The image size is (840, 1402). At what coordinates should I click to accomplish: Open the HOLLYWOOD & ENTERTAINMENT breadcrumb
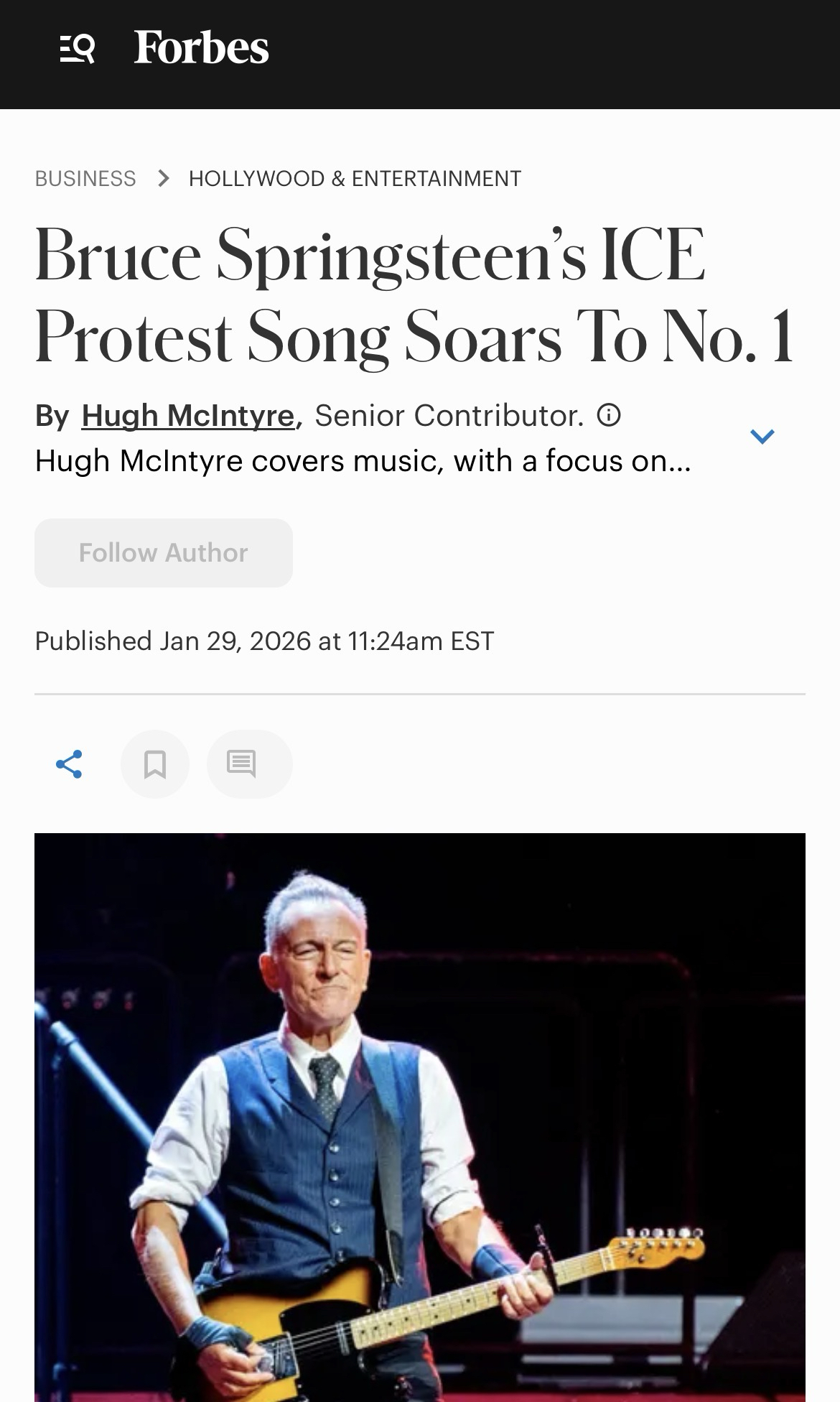pos(355,178)
